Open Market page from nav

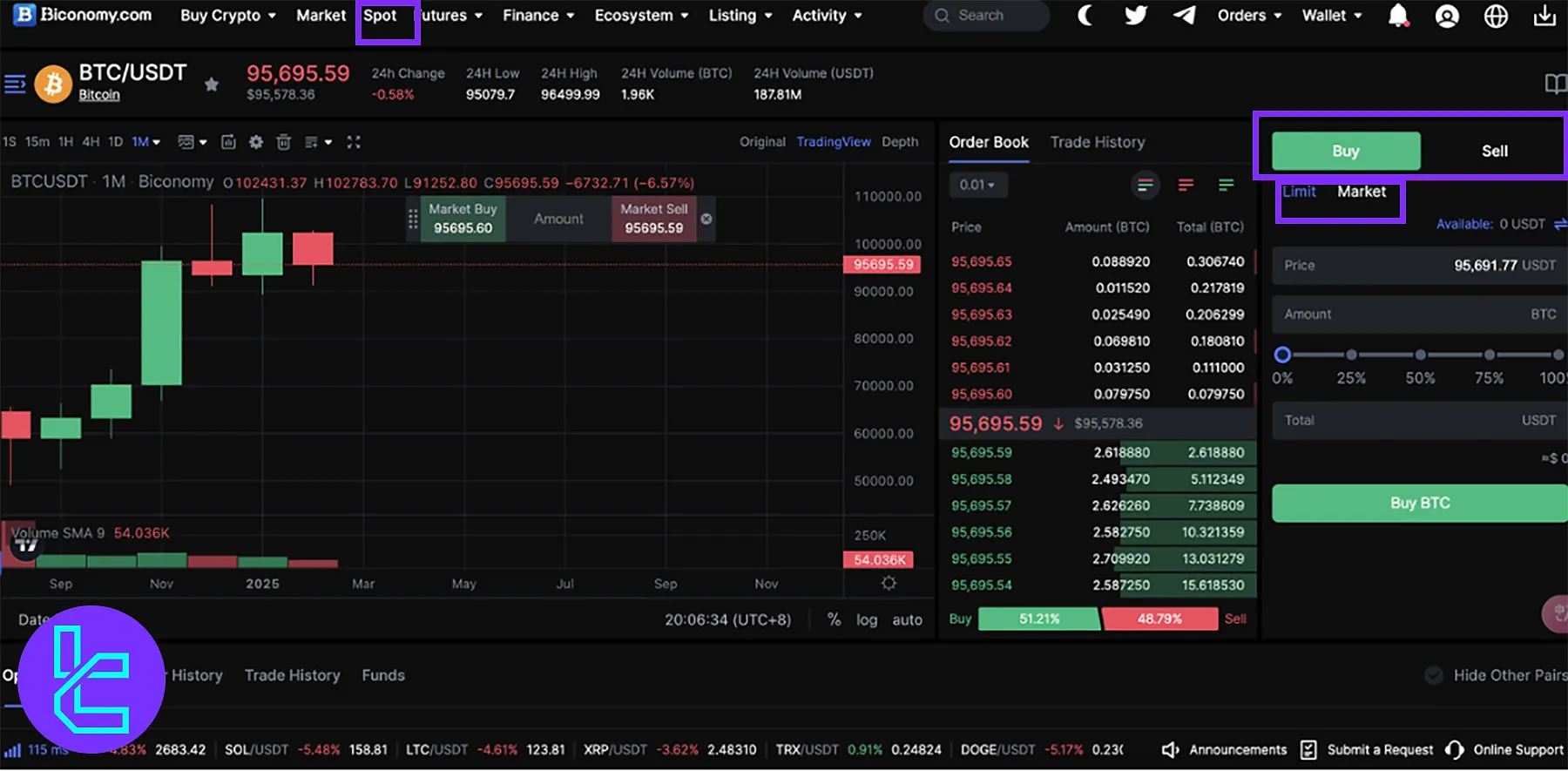(321, 16)
